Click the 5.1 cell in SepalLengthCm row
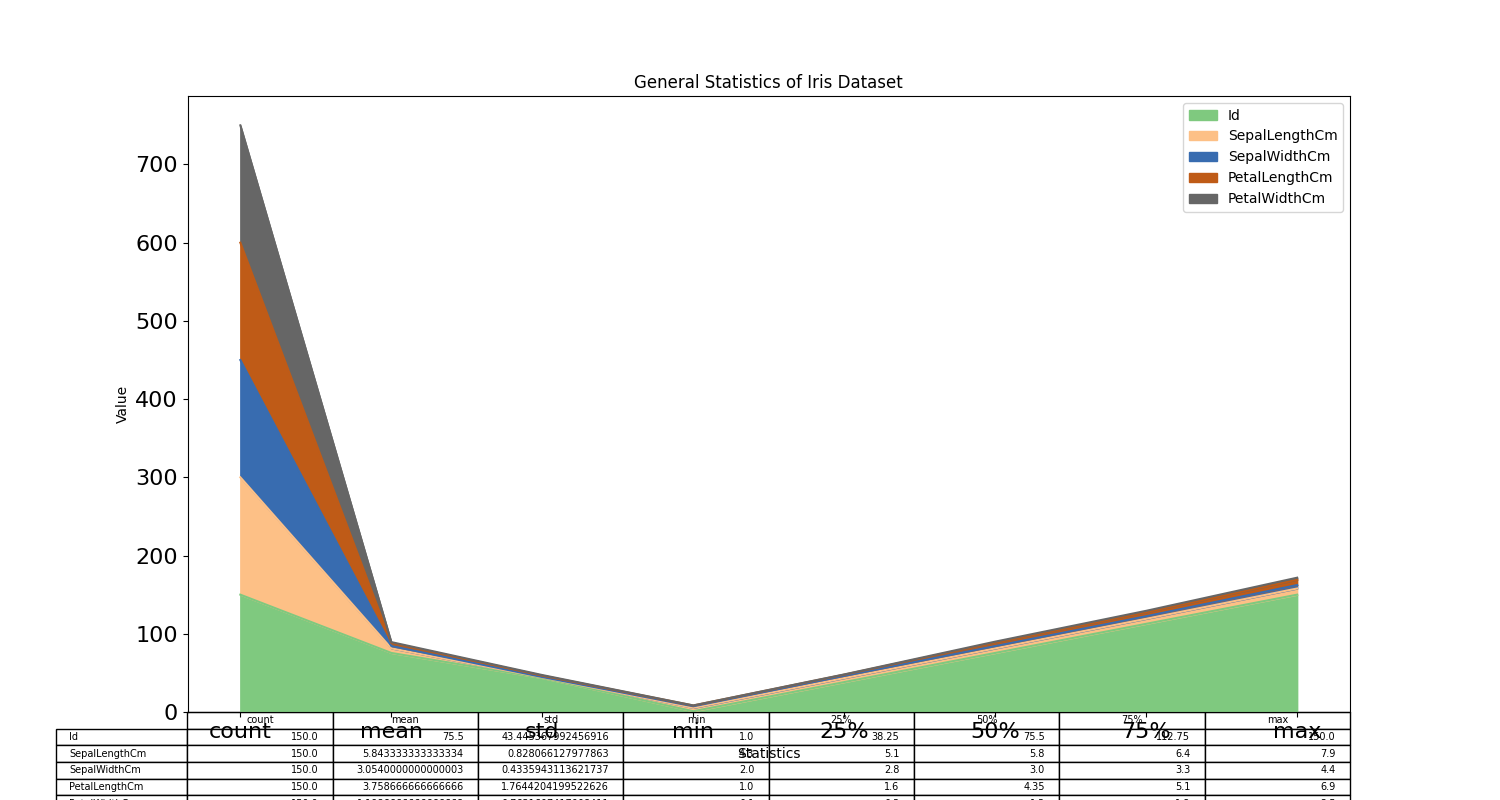1500x800 pixels. 841,754
